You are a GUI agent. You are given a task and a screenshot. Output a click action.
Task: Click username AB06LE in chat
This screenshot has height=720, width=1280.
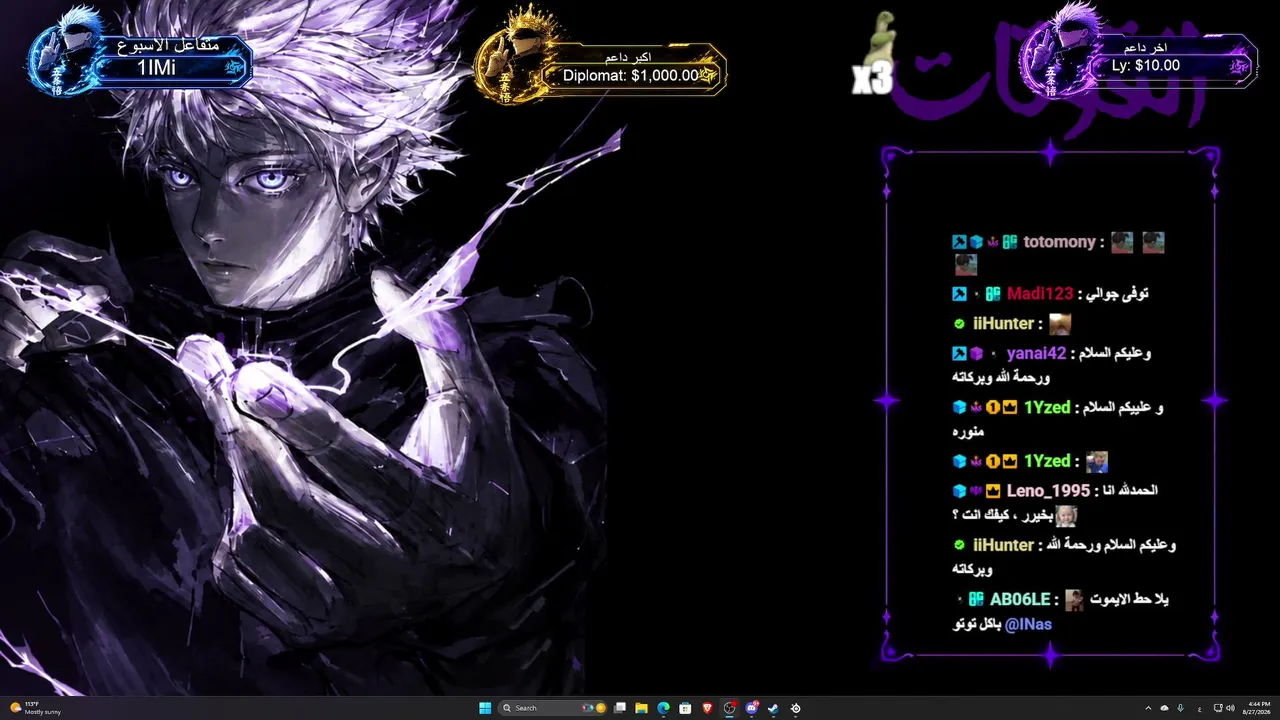click(x=1020, y=599)
